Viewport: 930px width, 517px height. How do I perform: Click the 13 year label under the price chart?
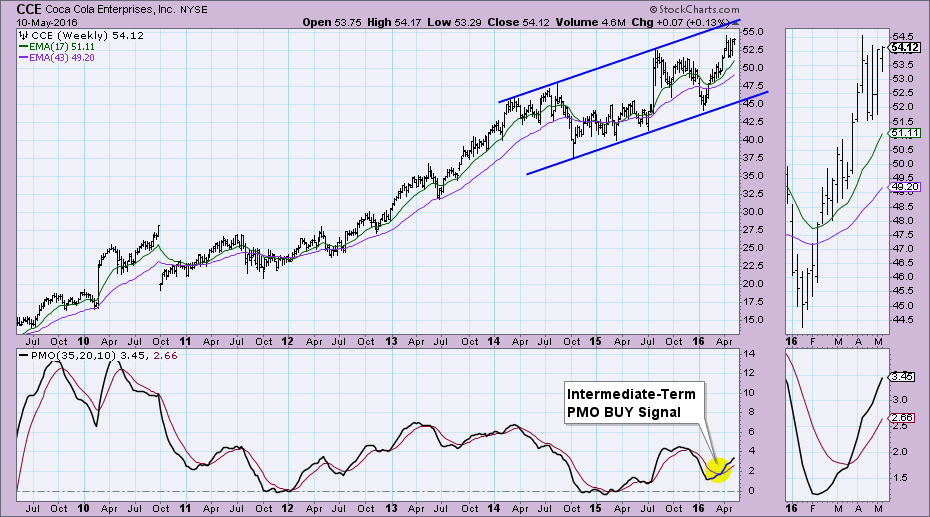click(391, 342)
